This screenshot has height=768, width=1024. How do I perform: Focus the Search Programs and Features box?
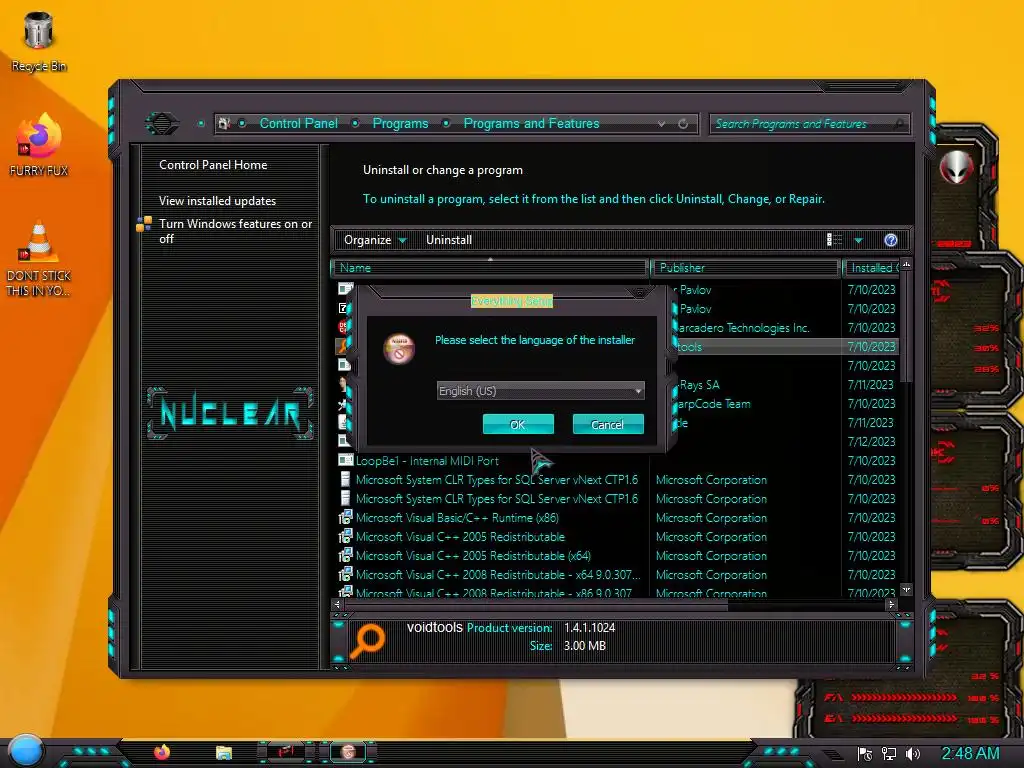(809, 123)
